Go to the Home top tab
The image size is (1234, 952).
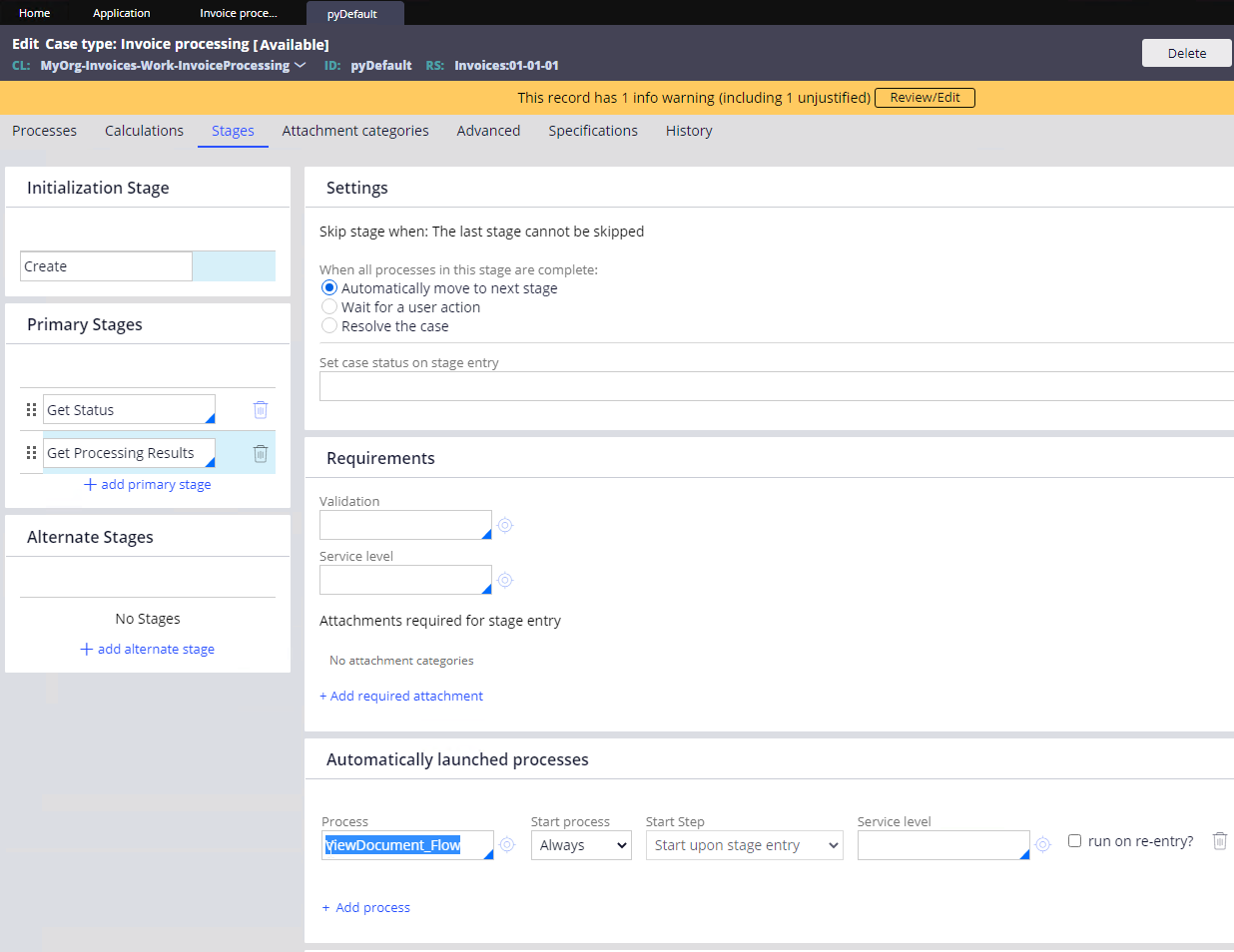click(34, 13)
